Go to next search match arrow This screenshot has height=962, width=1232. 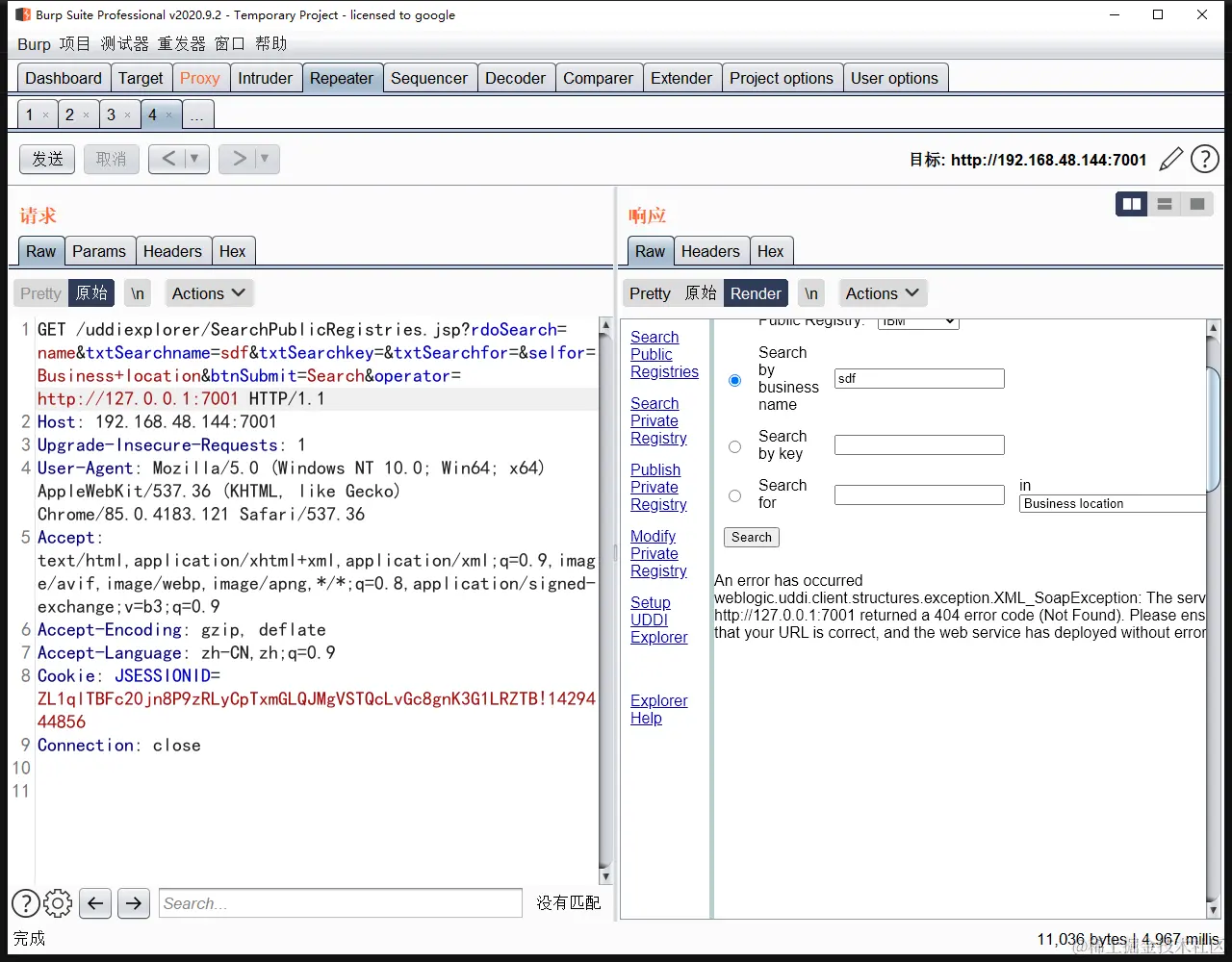(x=134, y=902)
